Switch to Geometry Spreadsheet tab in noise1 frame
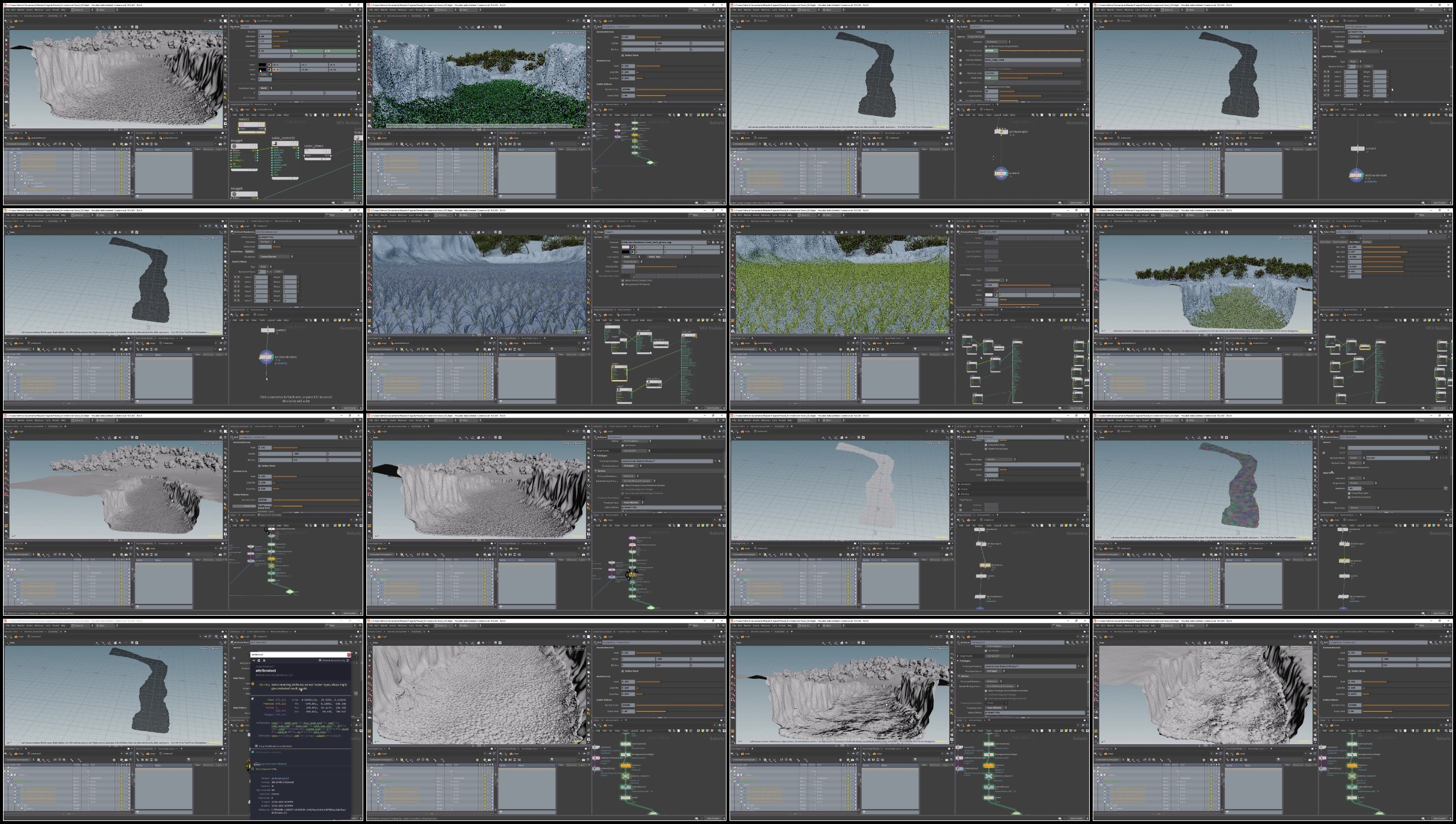Screen dimensions: 1456x824 click(x=34, y=16)
